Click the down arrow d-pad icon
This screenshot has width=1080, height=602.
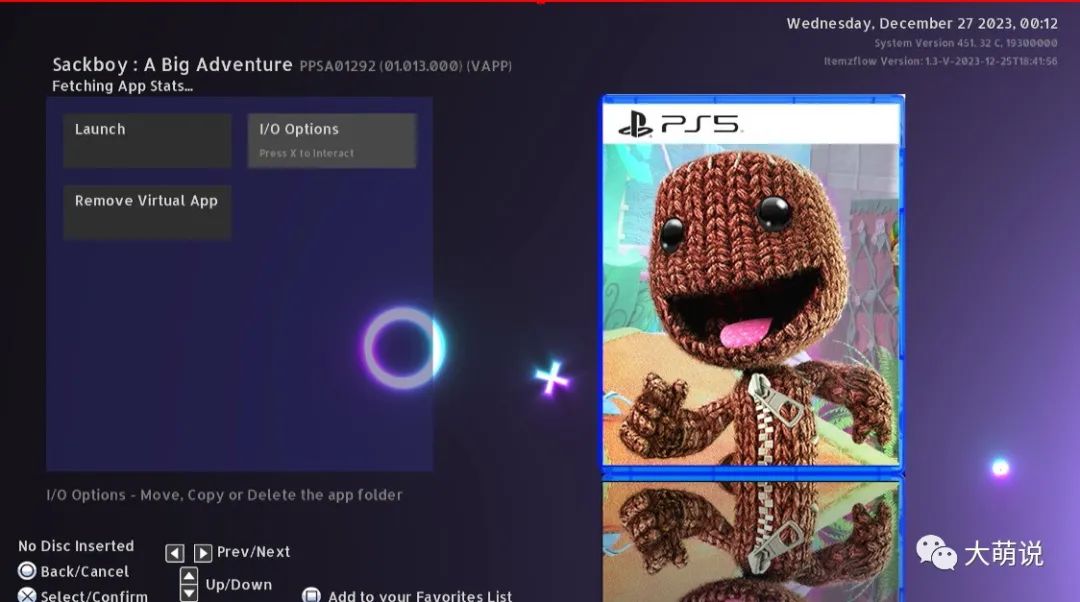(x=189, y=592)
